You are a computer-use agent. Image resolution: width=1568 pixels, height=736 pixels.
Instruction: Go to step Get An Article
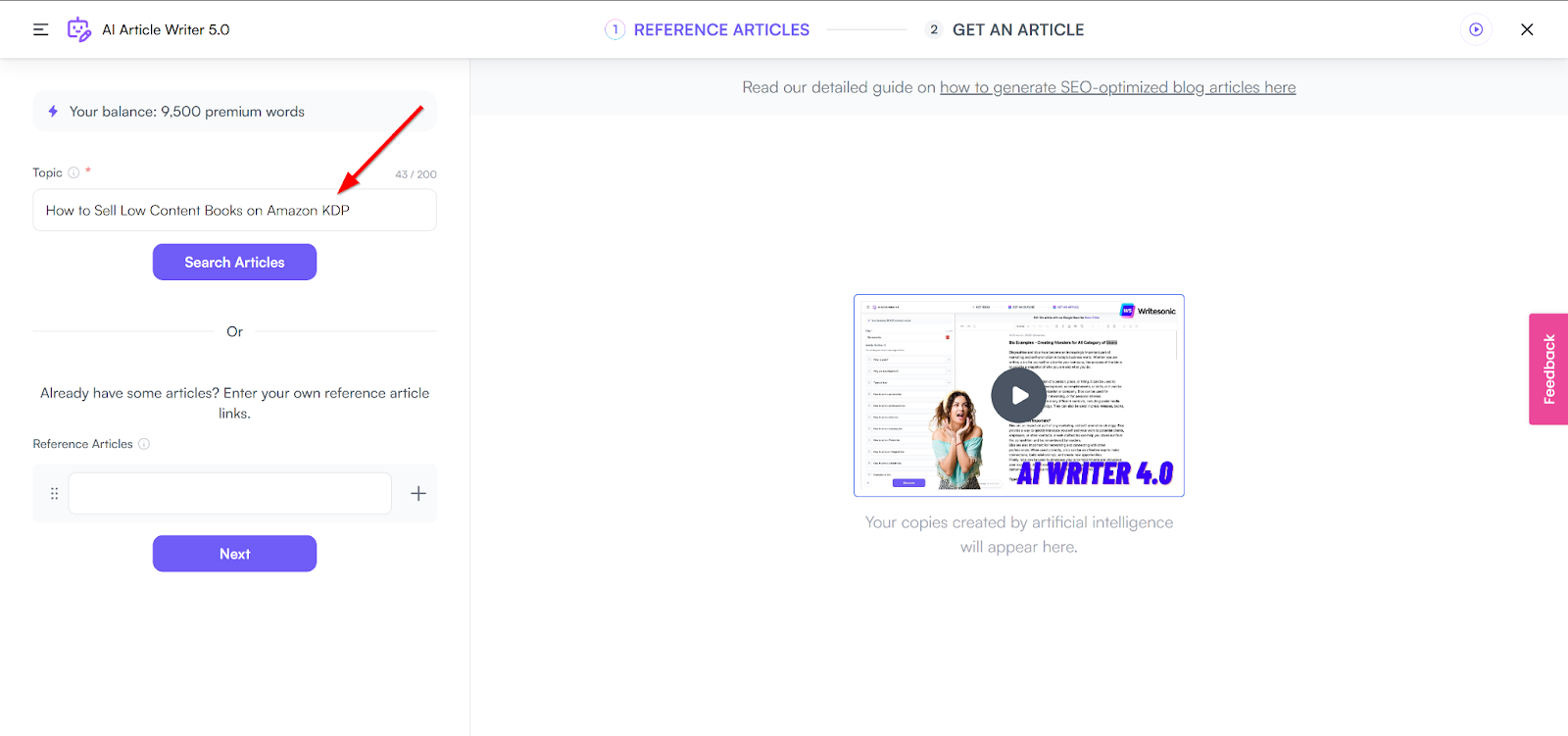pyautogui.click(x=1018, y=29)
